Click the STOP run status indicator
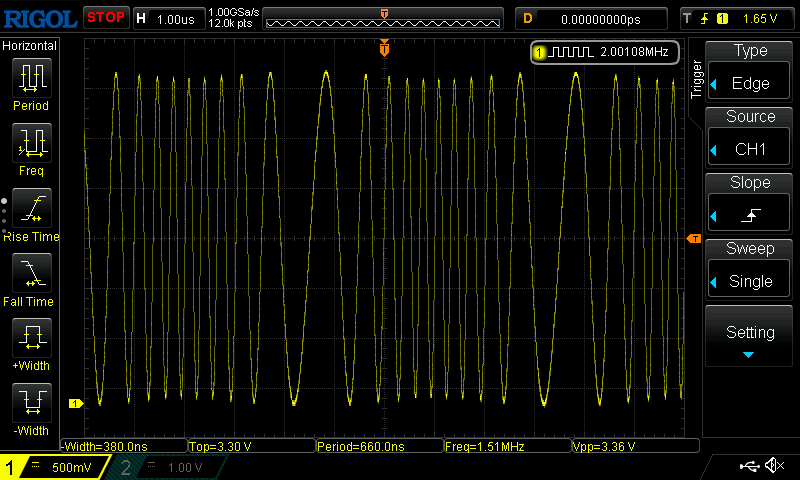 106,18
